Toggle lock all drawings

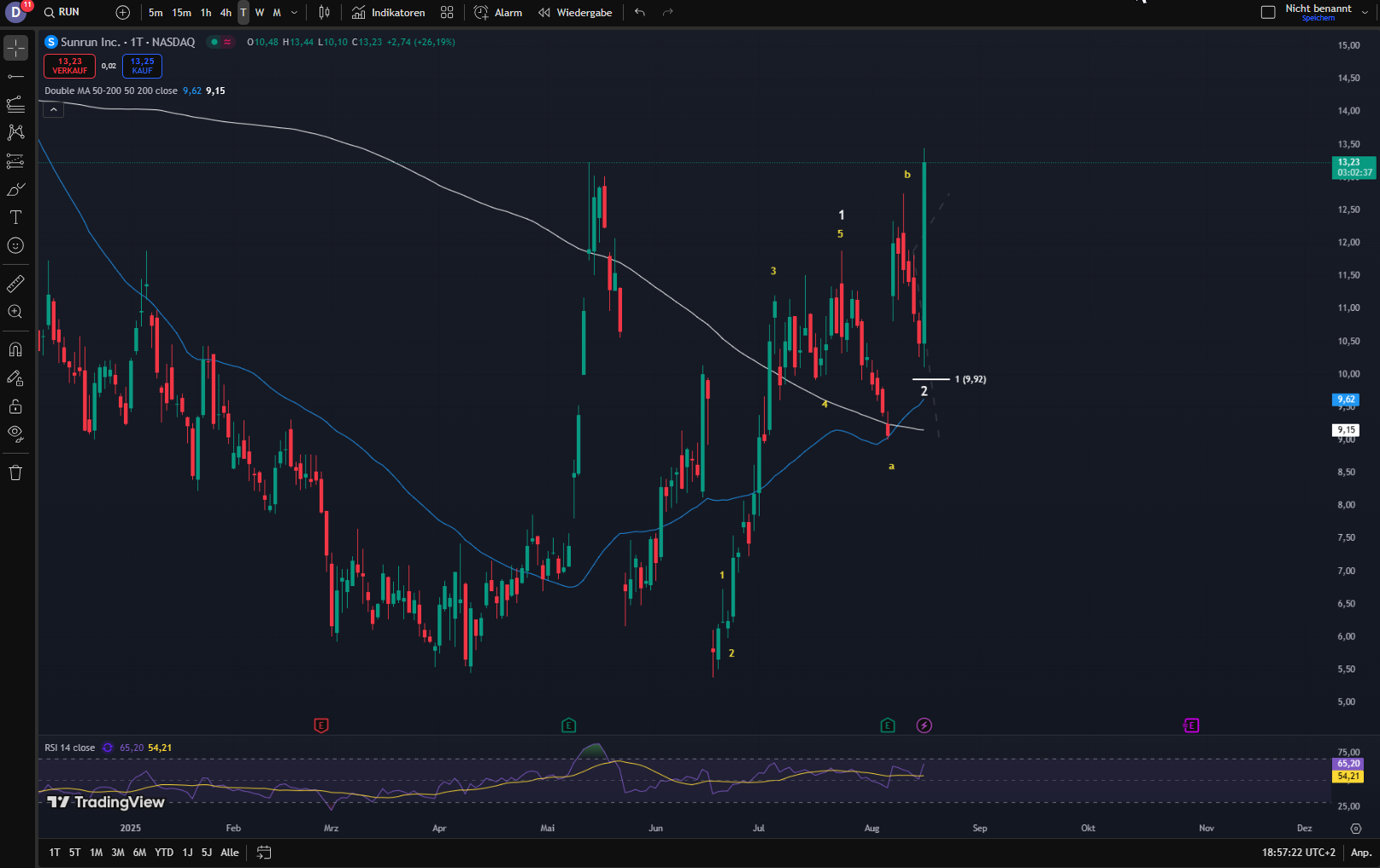15,406
